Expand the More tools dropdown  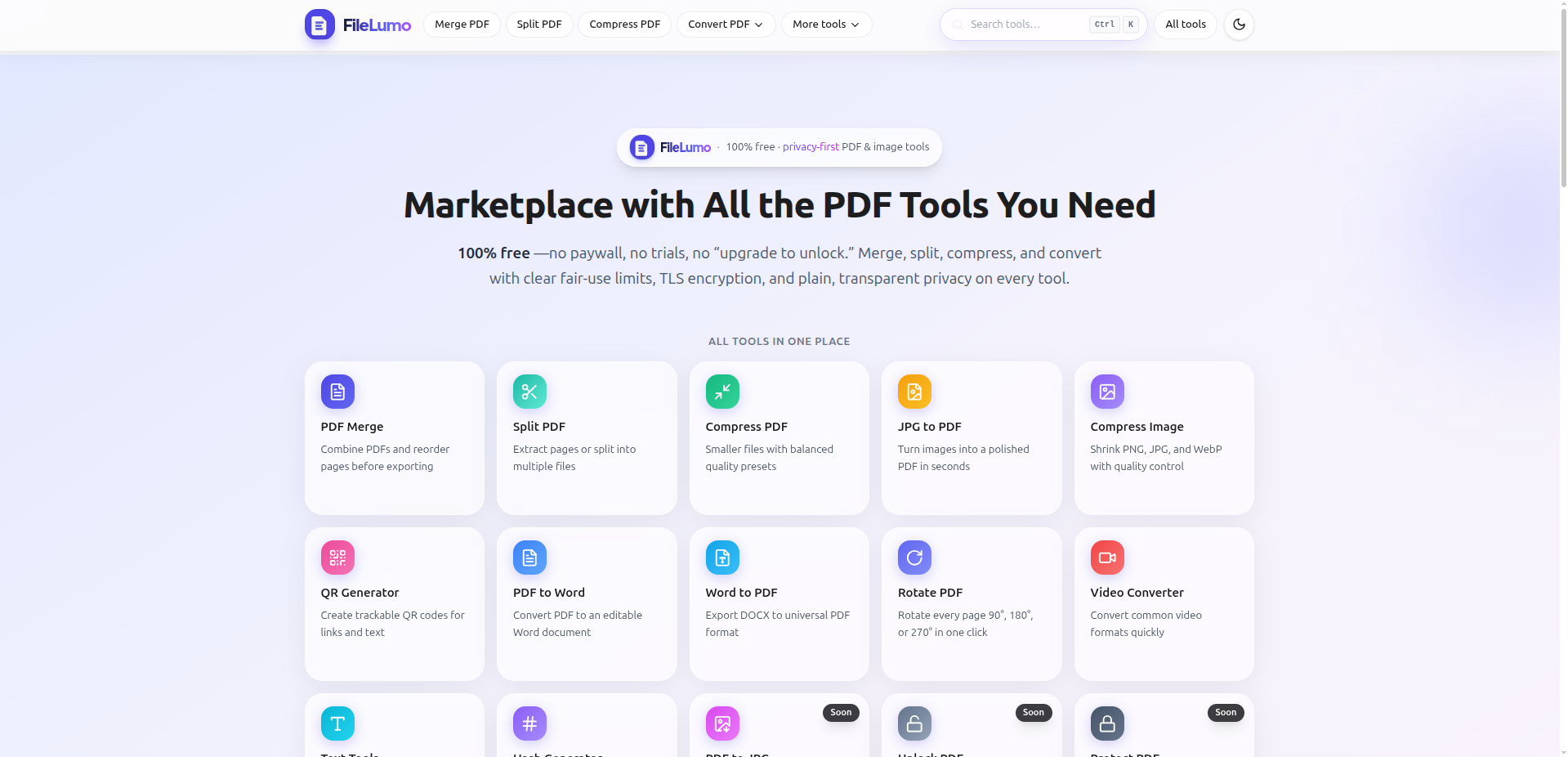coord(826,25)
